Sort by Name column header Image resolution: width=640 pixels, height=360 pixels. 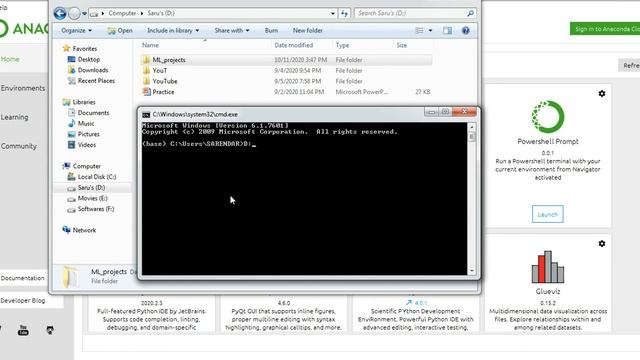[x=150, y=45]
